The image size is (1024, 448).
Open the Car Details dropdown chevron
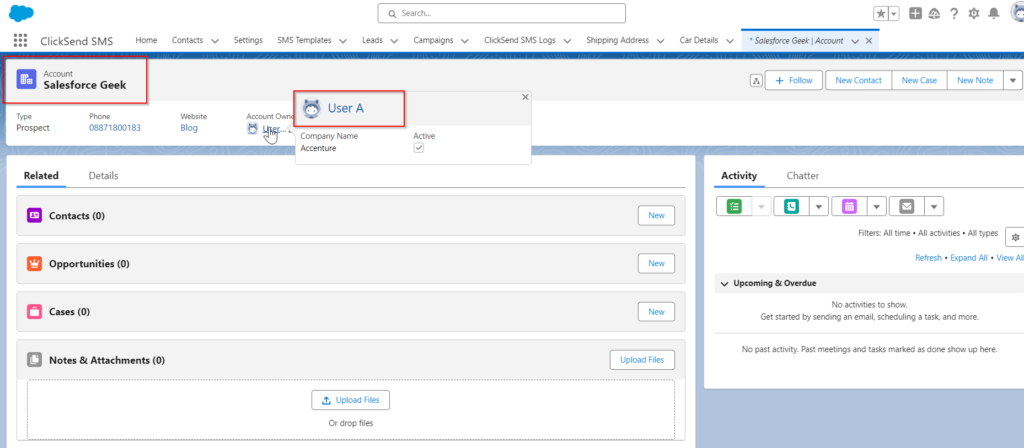(x=729, y=40)
